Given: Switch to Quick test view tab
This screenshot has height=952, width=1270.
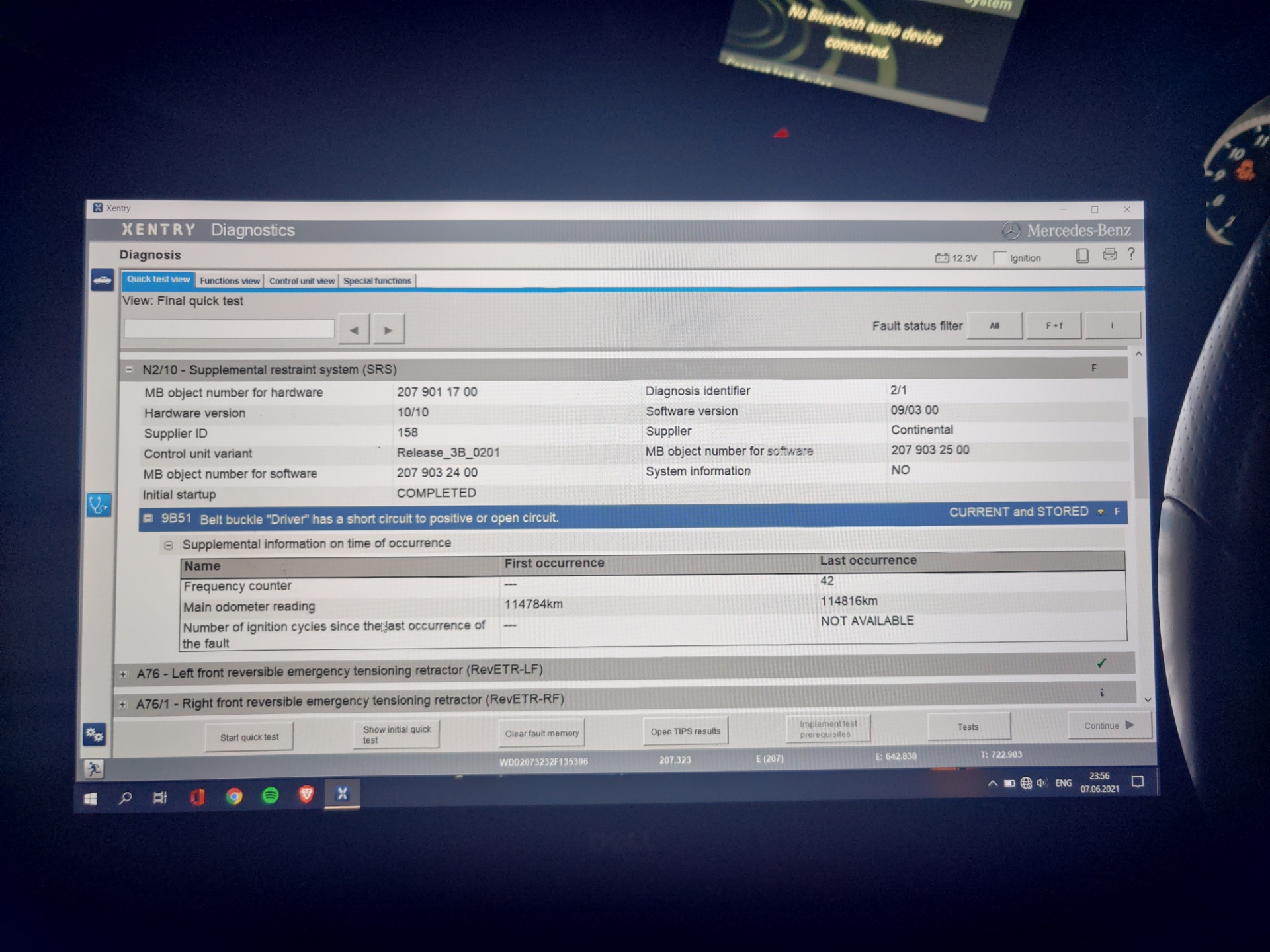Looking at the screenshot, I should (x=158, y=280).
